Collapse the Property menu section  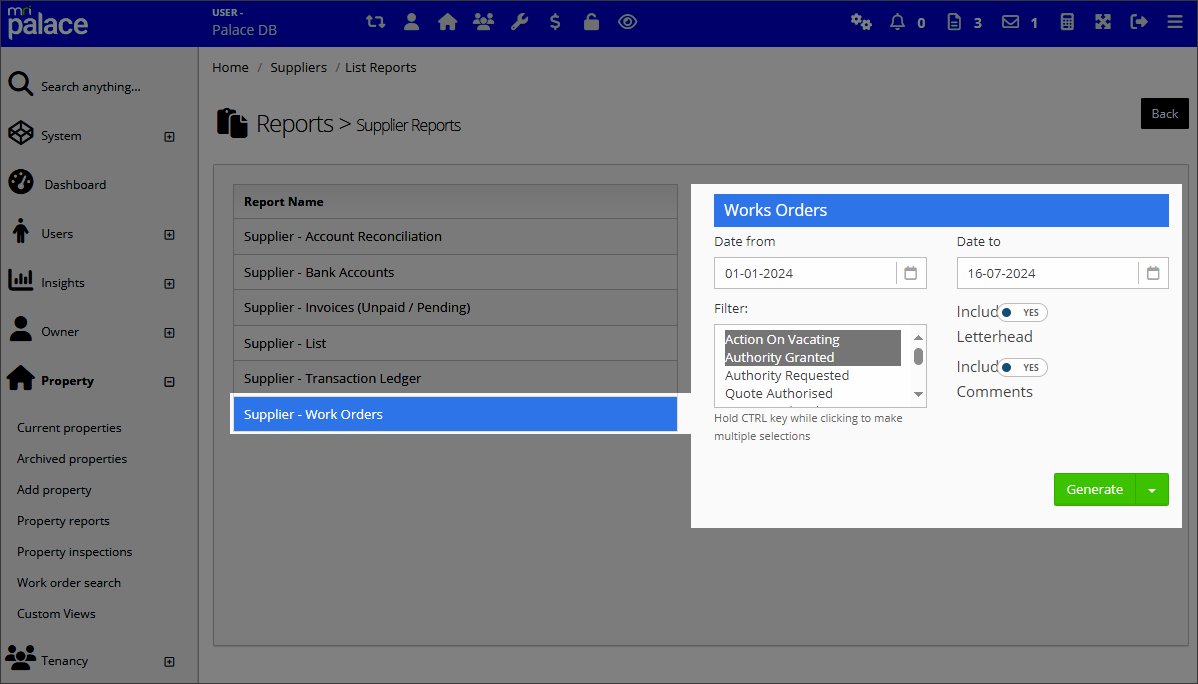pos(170,381)
